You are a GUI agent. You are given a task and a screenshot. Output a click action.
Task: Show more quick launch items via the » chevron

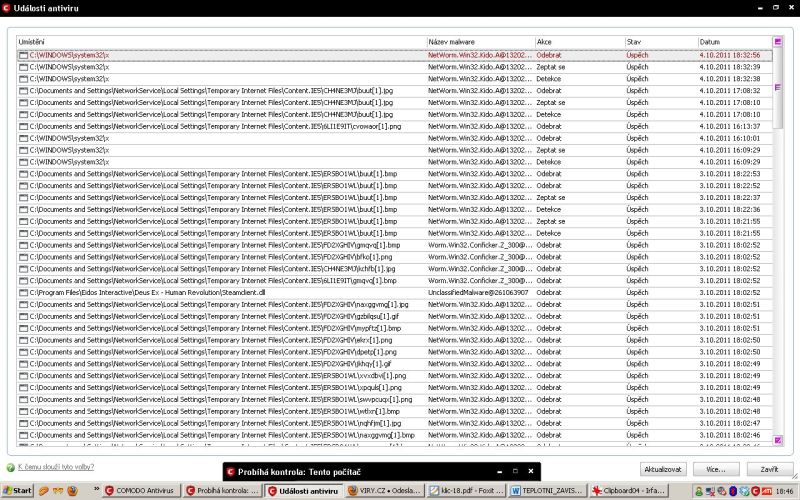pos(96,489)
